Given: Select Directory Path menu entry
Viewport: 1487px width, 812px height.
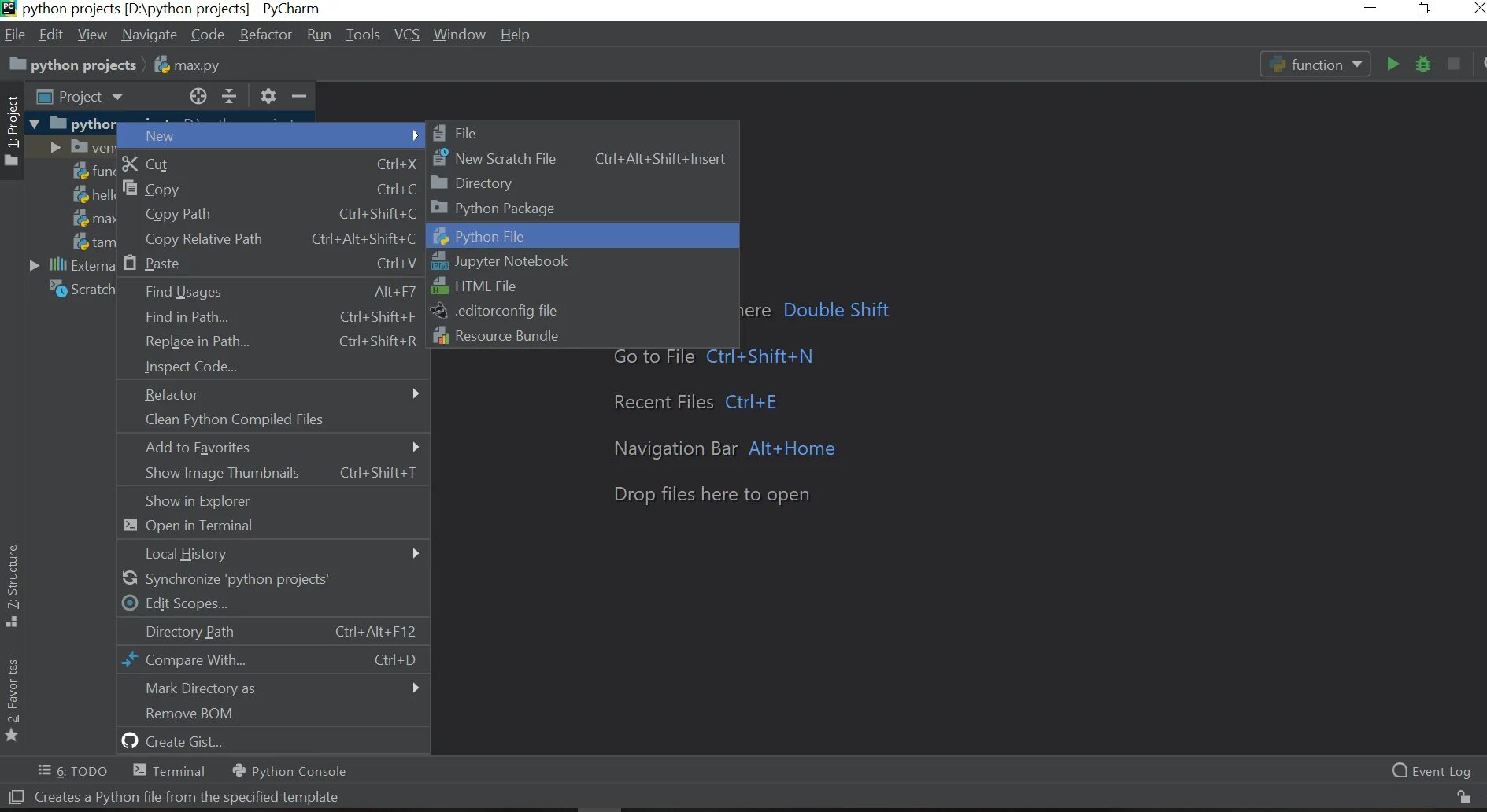Looking at the screenshot, I should click(x=273, y=632).
